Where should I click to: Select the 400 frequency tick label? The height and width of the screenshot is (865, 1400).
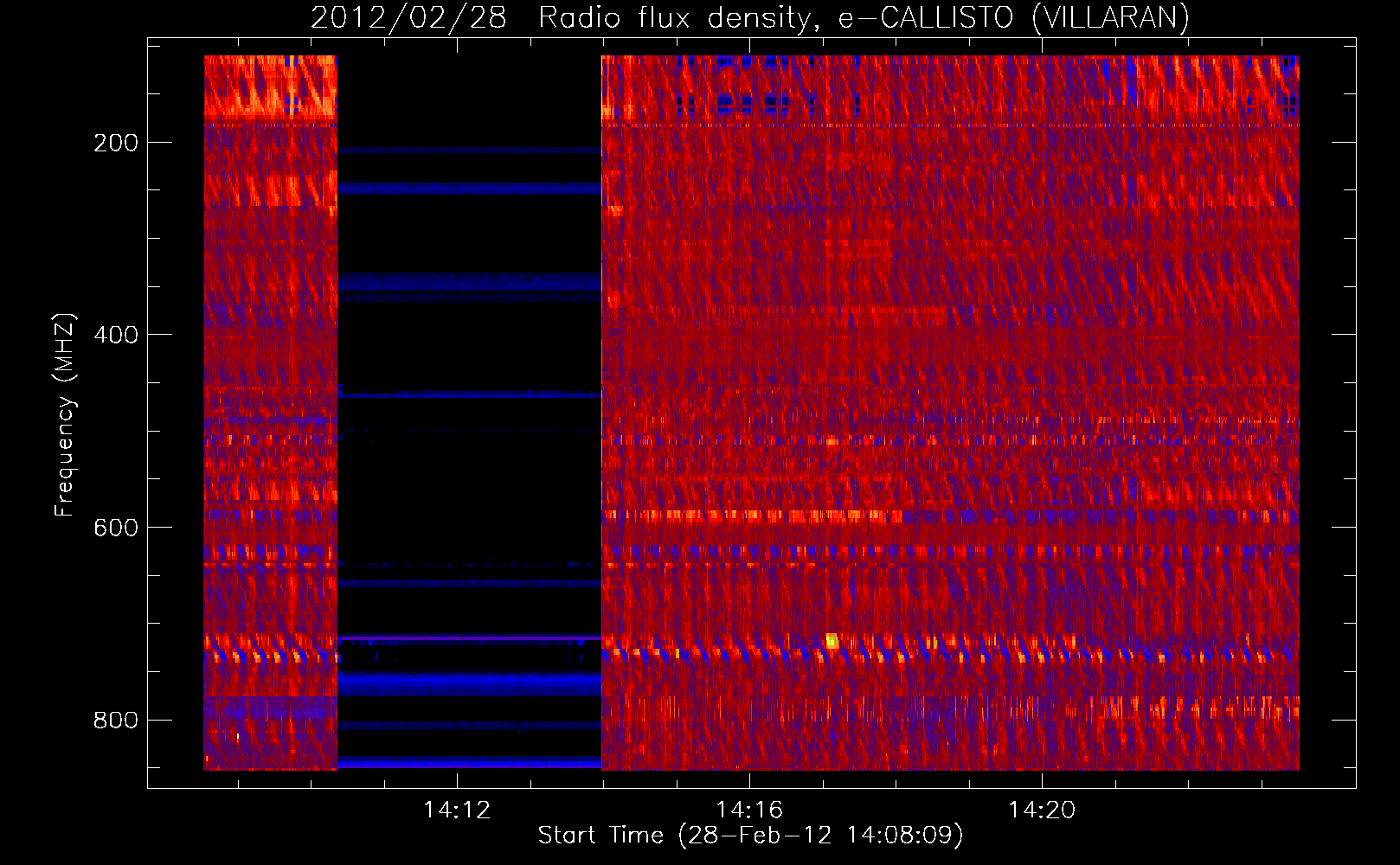click(x=116, y=335)
